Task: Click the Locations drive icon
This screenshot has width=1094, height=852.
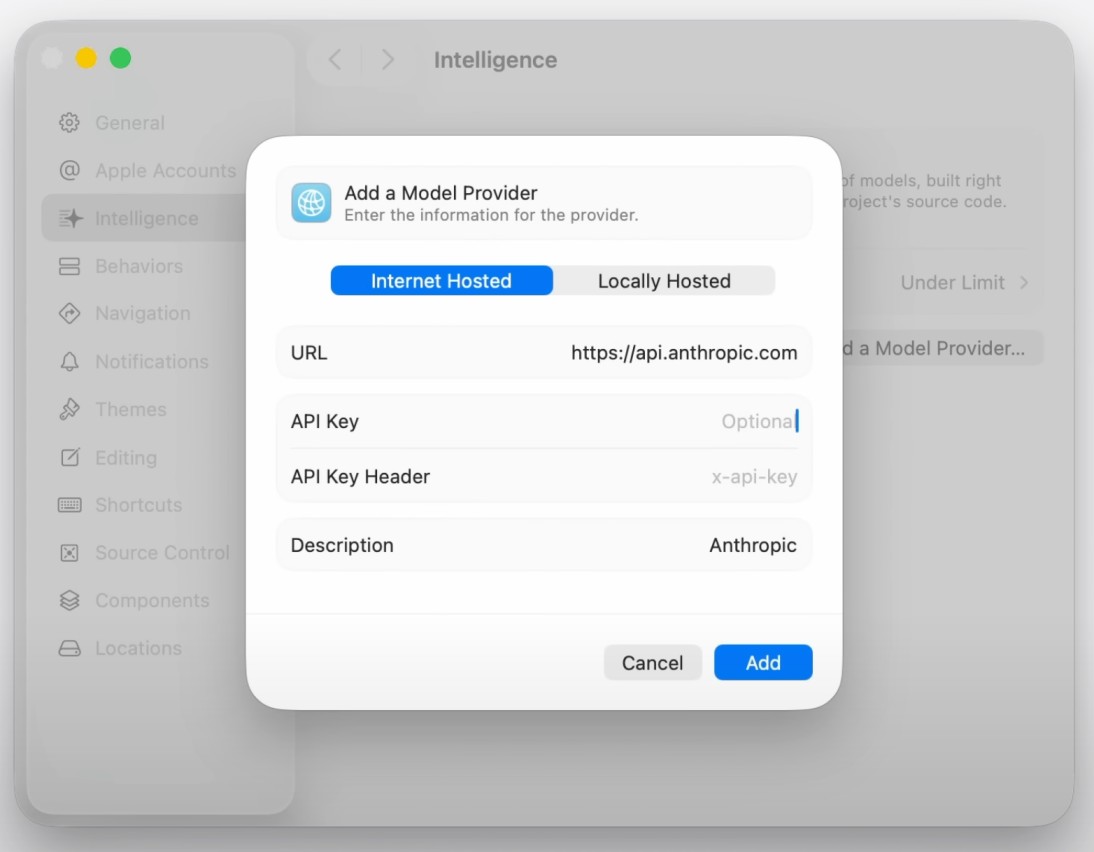Action: tap(69, 648)
